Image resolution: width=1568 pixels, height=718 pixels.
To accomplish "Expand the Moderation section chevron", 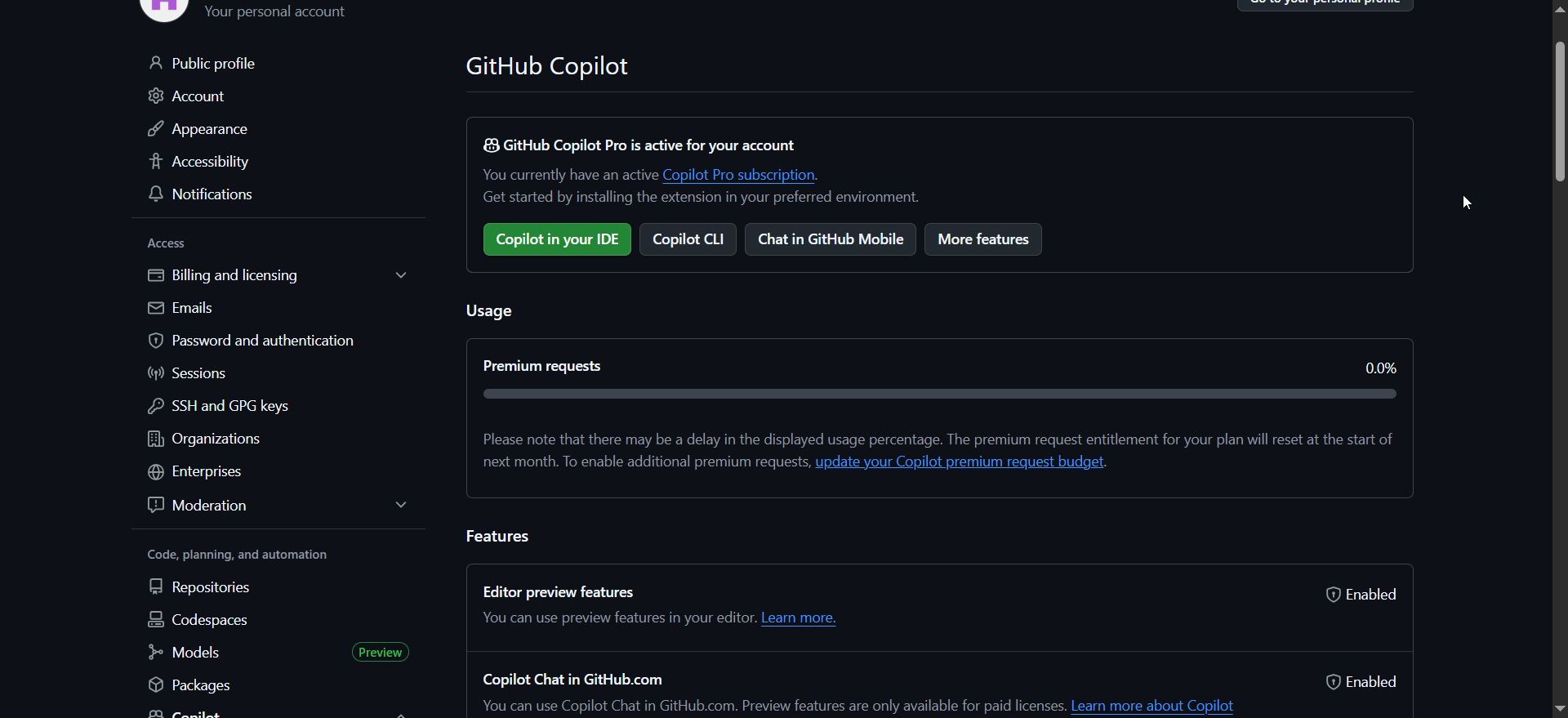I will coord(401,506).
